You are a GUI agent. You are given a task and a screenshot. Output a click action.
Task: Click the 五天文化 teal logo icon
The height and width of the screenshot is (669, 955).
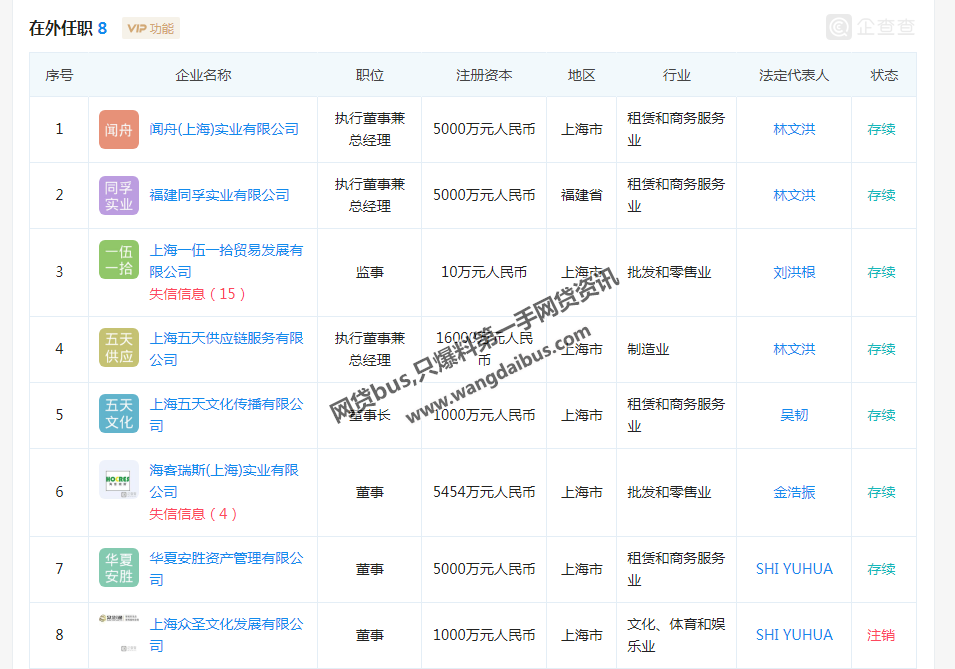click(x=119, y=414)
